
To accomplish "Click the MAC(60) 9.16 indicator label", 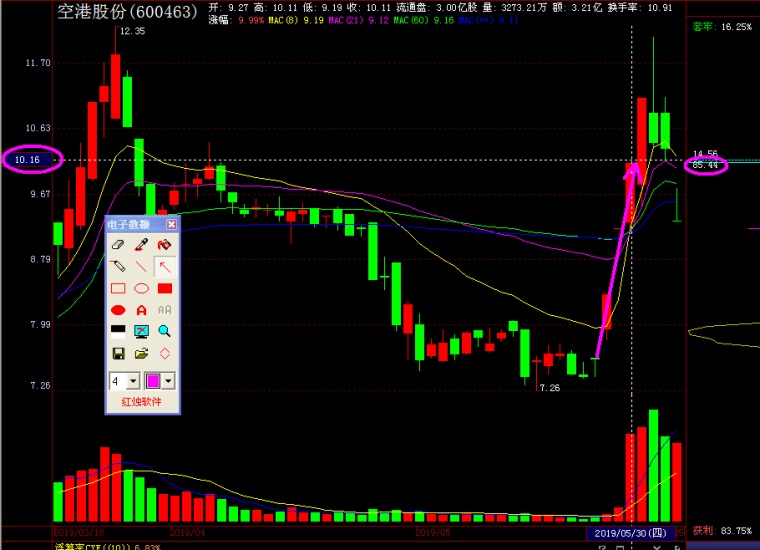I will pyautogui.click(x=424, y=20).
